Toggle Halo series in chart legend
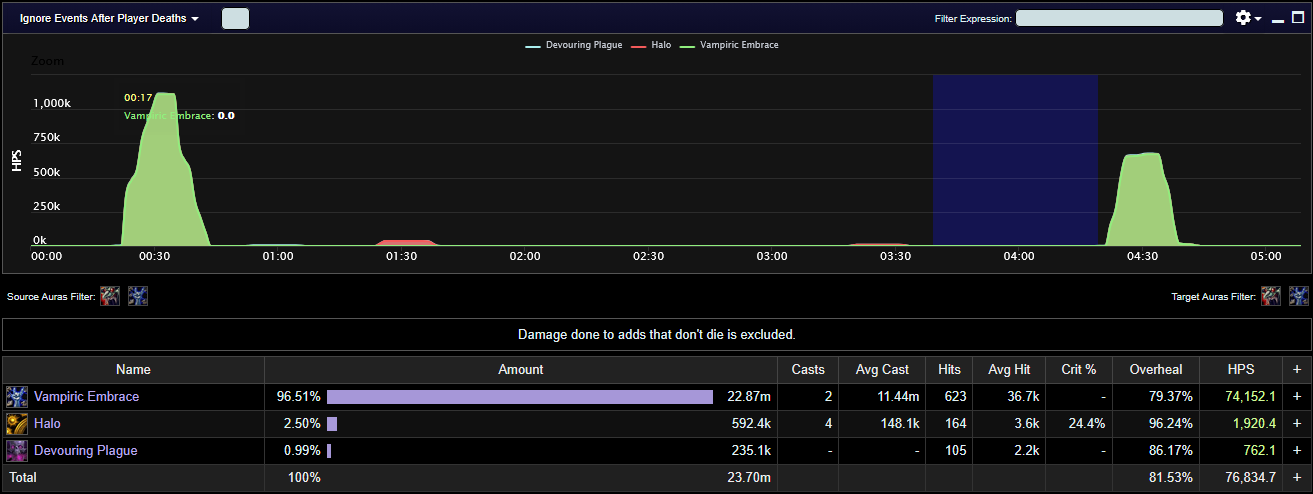 653,45
